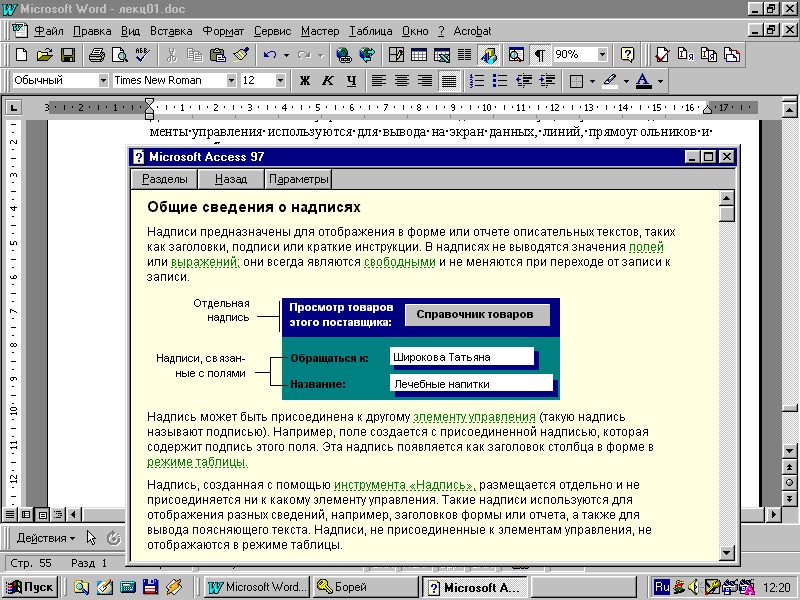
Task: Open Document Map magnifier icon
Action: (x=516, y=55)
